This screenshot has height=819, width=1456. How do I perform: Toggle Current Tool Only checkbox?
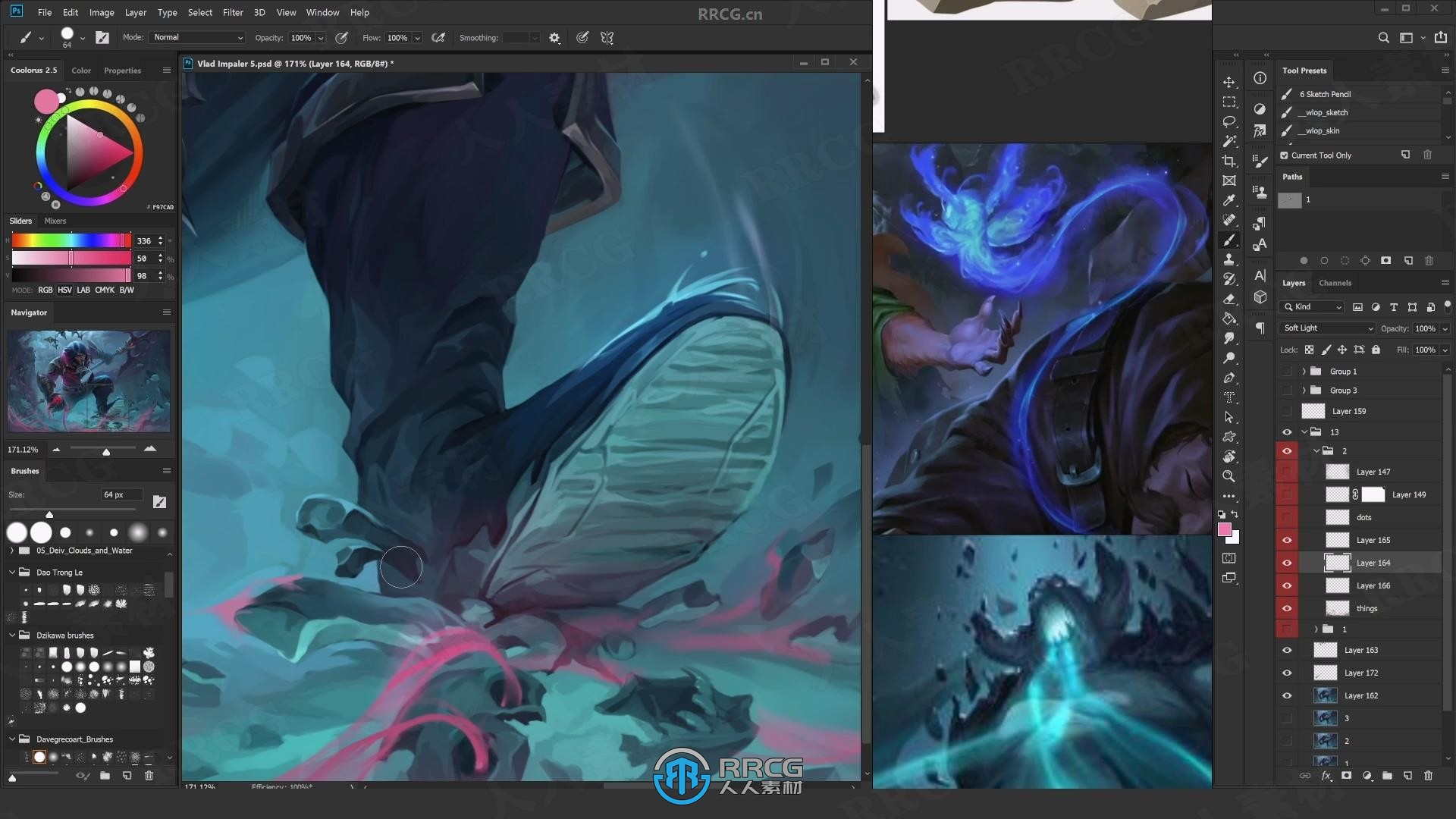[x=1284, y=155]
